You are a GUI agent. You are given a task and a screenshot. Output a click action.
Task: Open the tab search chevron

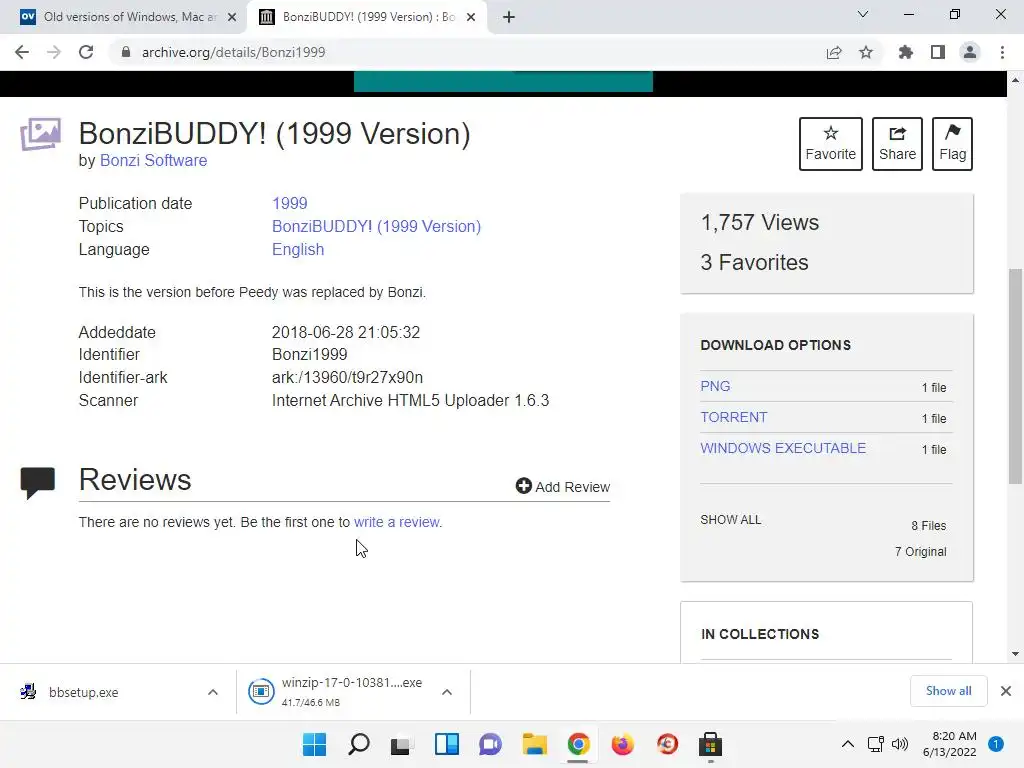coord(863,14)
